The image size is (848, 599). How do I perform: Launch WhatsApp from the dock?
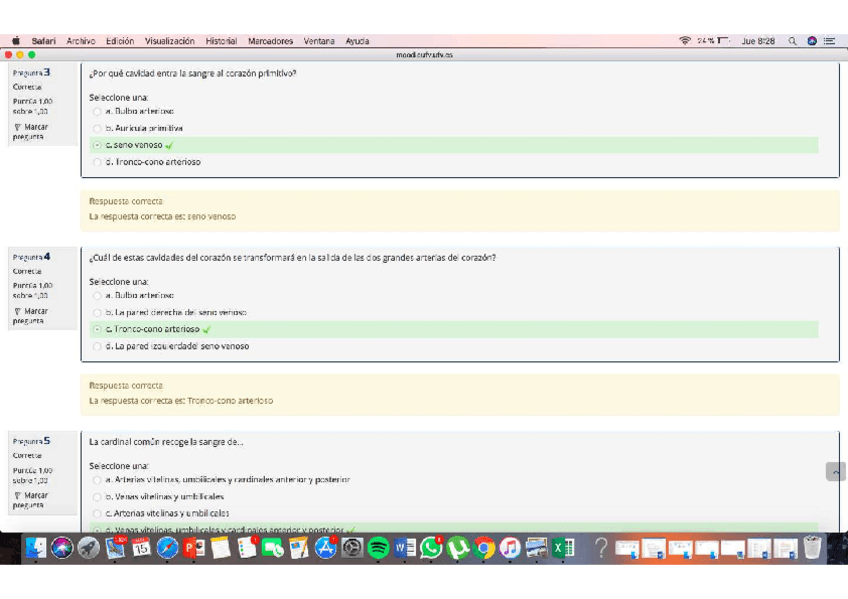point(432,548)
